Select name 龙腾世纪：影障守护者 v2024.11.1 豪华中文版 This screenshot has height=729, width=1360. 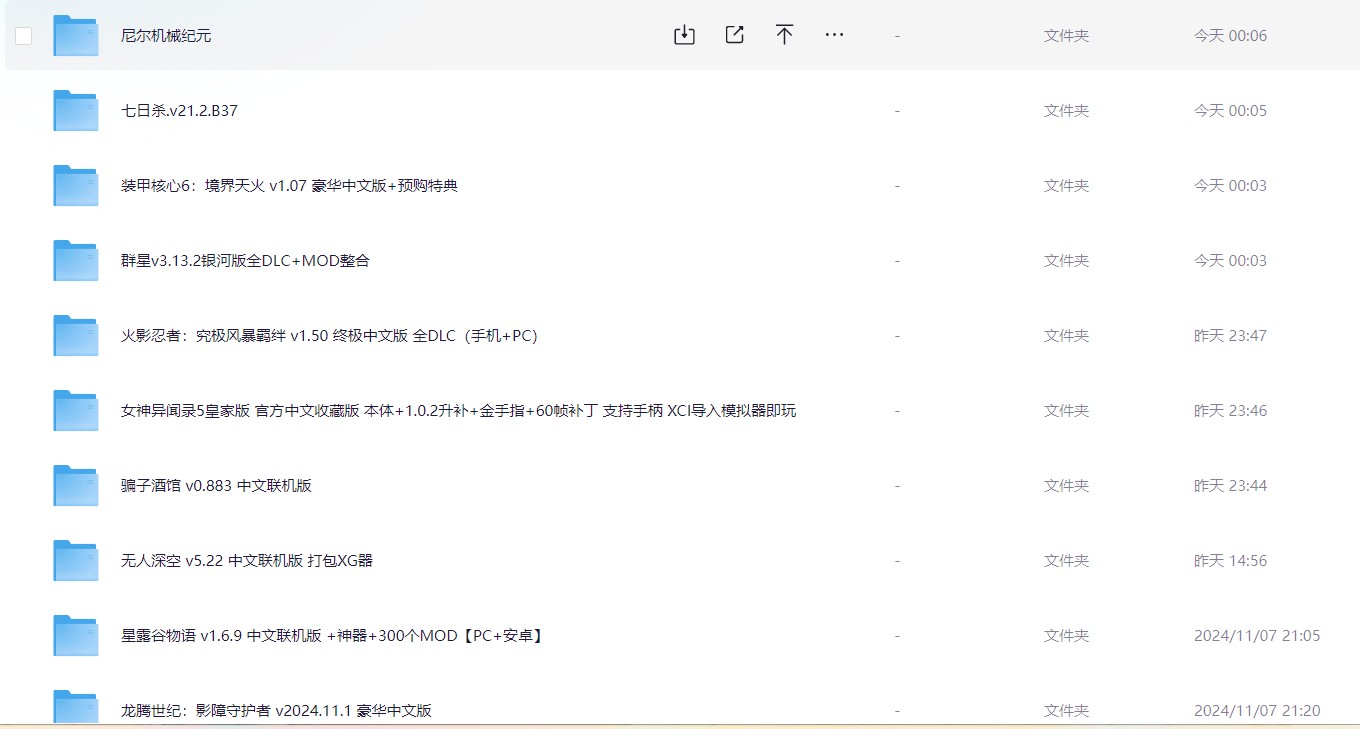(276, 711)
